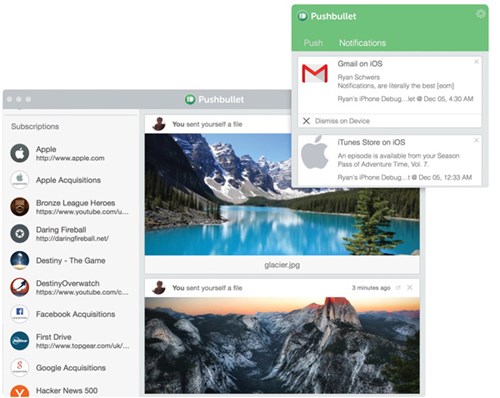Open the settings gear in the Pushbullet popup
Screen dimensions: 500x398
[x=480, y=14]
